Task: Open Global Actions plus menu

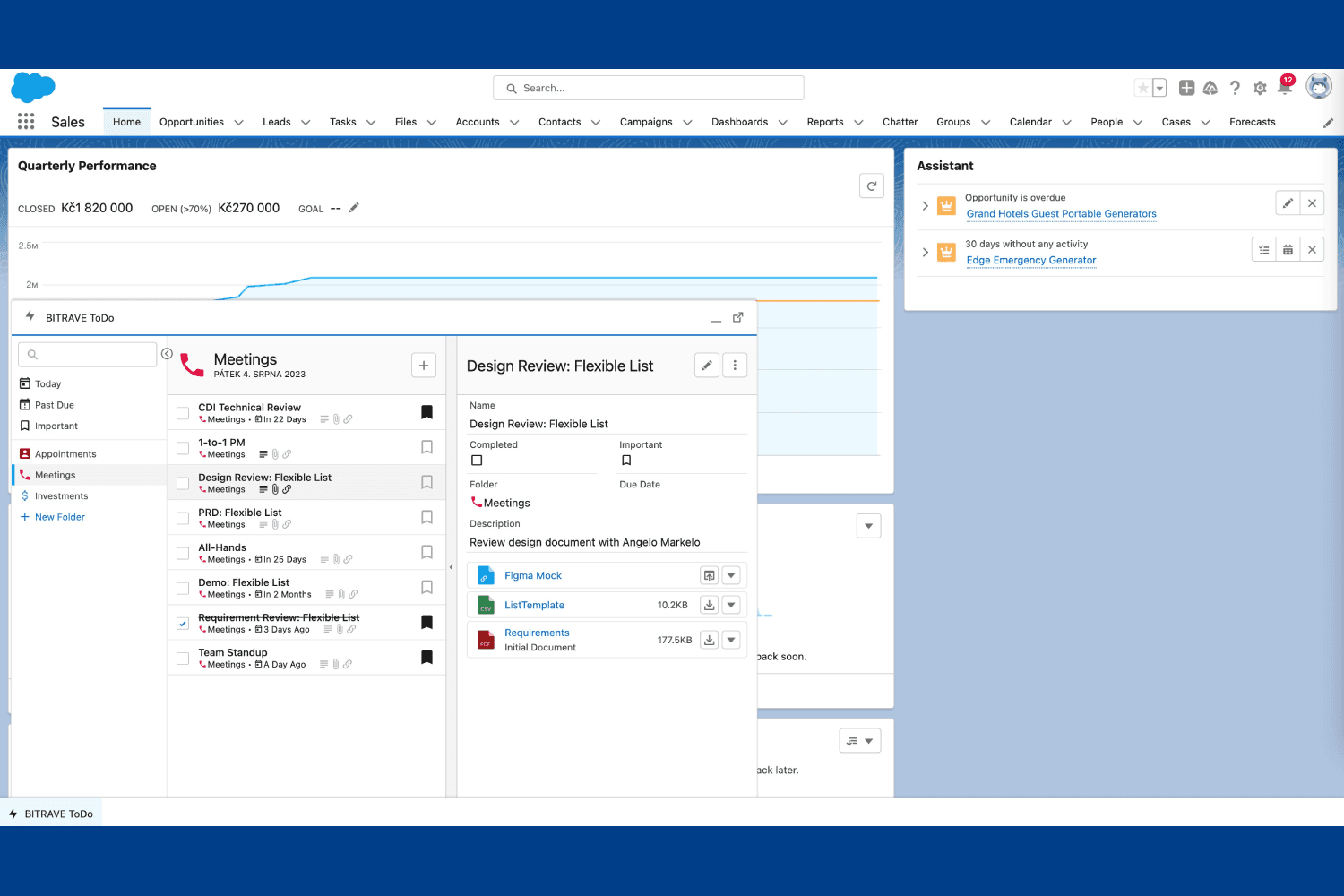Action: click(x=1186, y=88)
